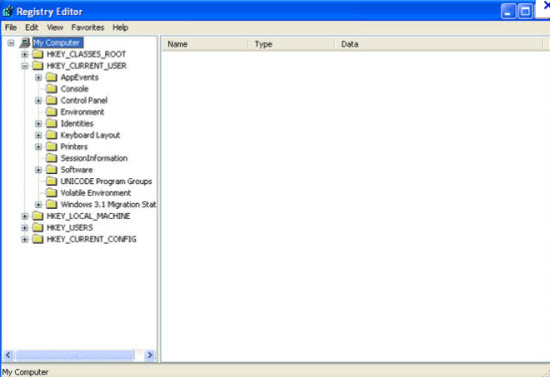Expand the HKEY_USERS key
Screen dimensions: 550x377
[25, 228]
